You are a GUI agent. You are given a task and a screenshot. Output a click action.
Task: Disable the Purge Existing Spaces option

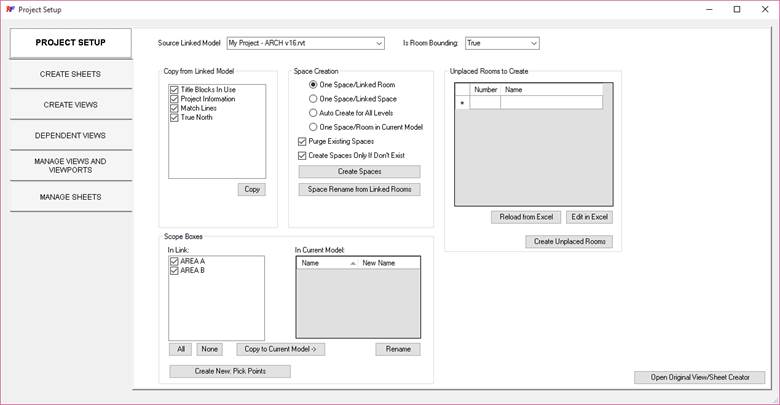tap(303, 142)
